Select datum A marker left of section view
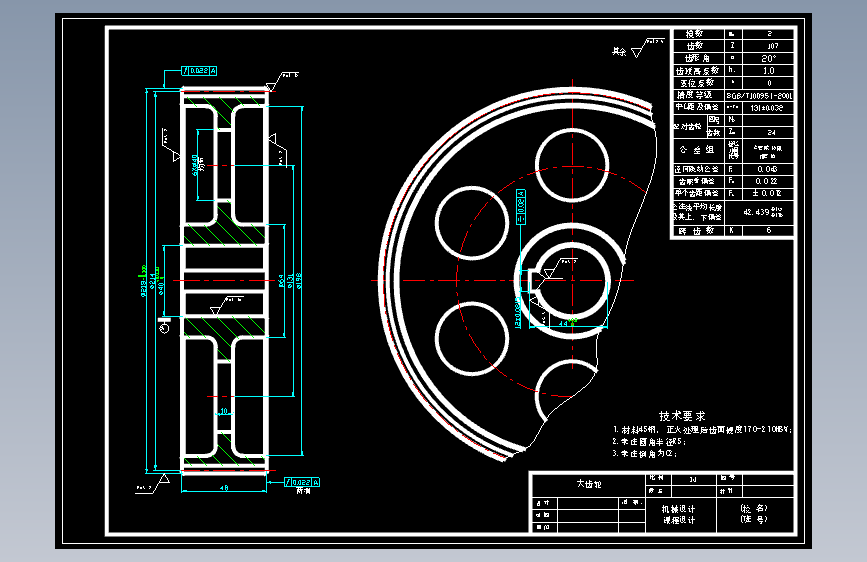 tap(164, 325)
